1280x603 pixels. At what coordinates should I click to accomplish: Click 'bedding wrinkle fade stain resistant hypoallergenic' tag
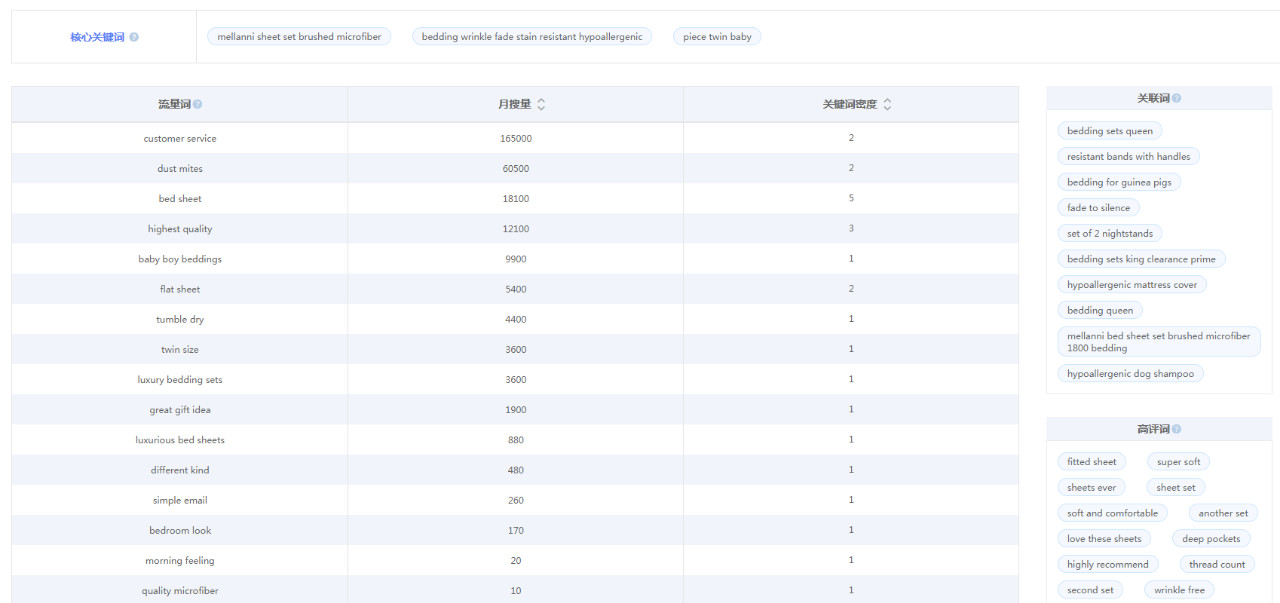[x=532, y=37]
